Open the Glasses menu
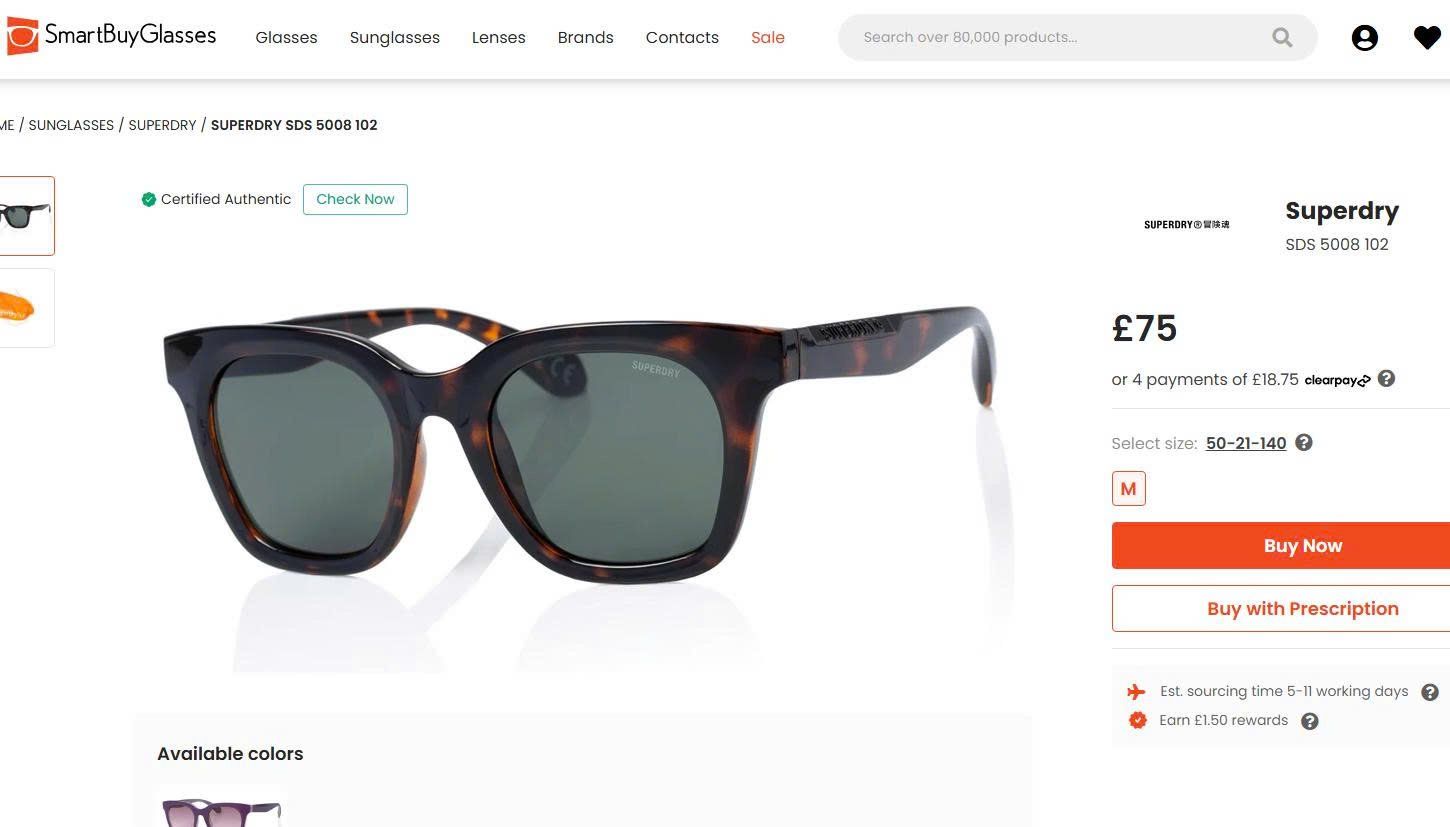 click(286, 38)
